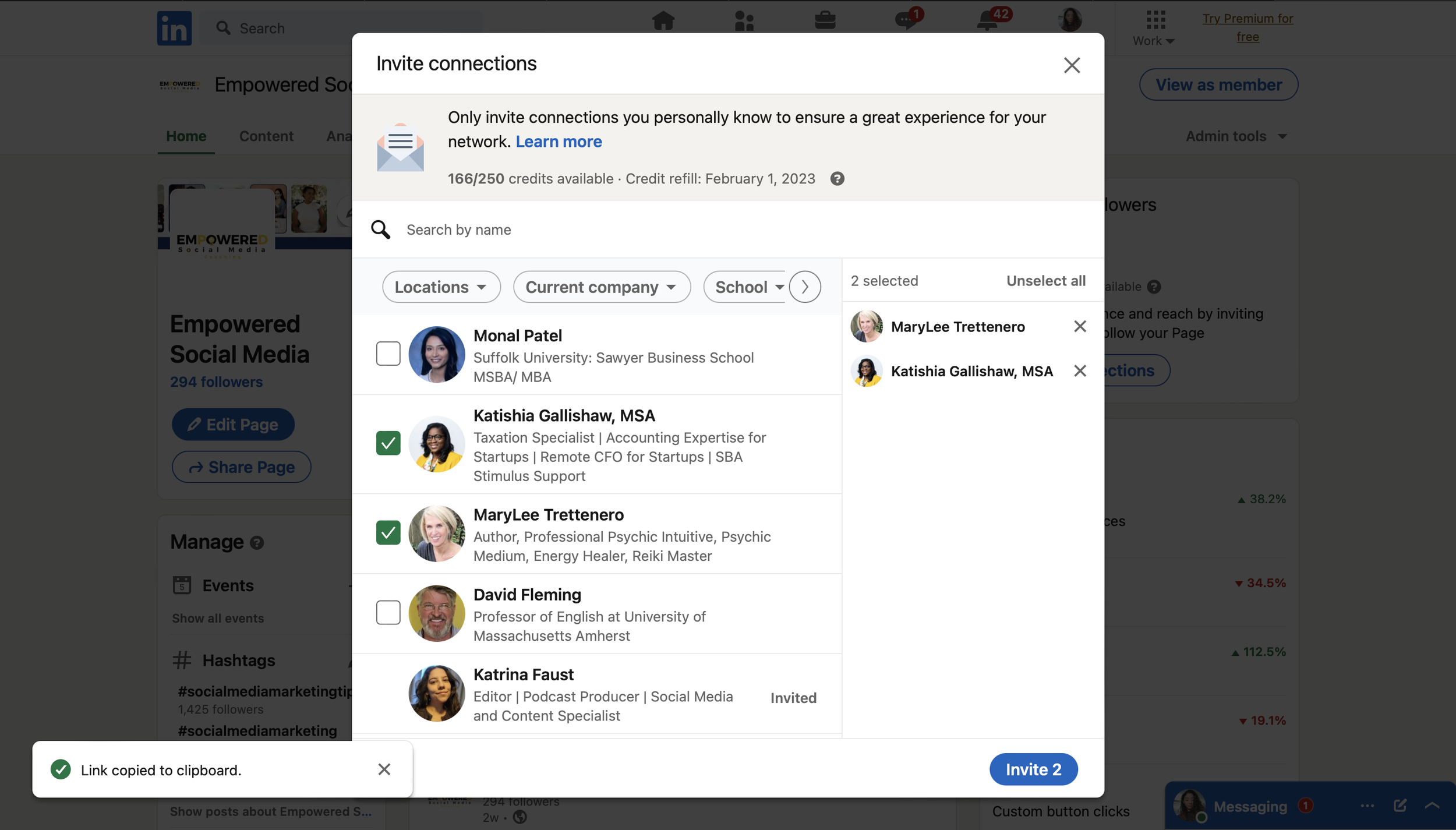Screen dimensions: 1456x830
Task: Click the Manage help question icon
Action: tap(257, 543)
